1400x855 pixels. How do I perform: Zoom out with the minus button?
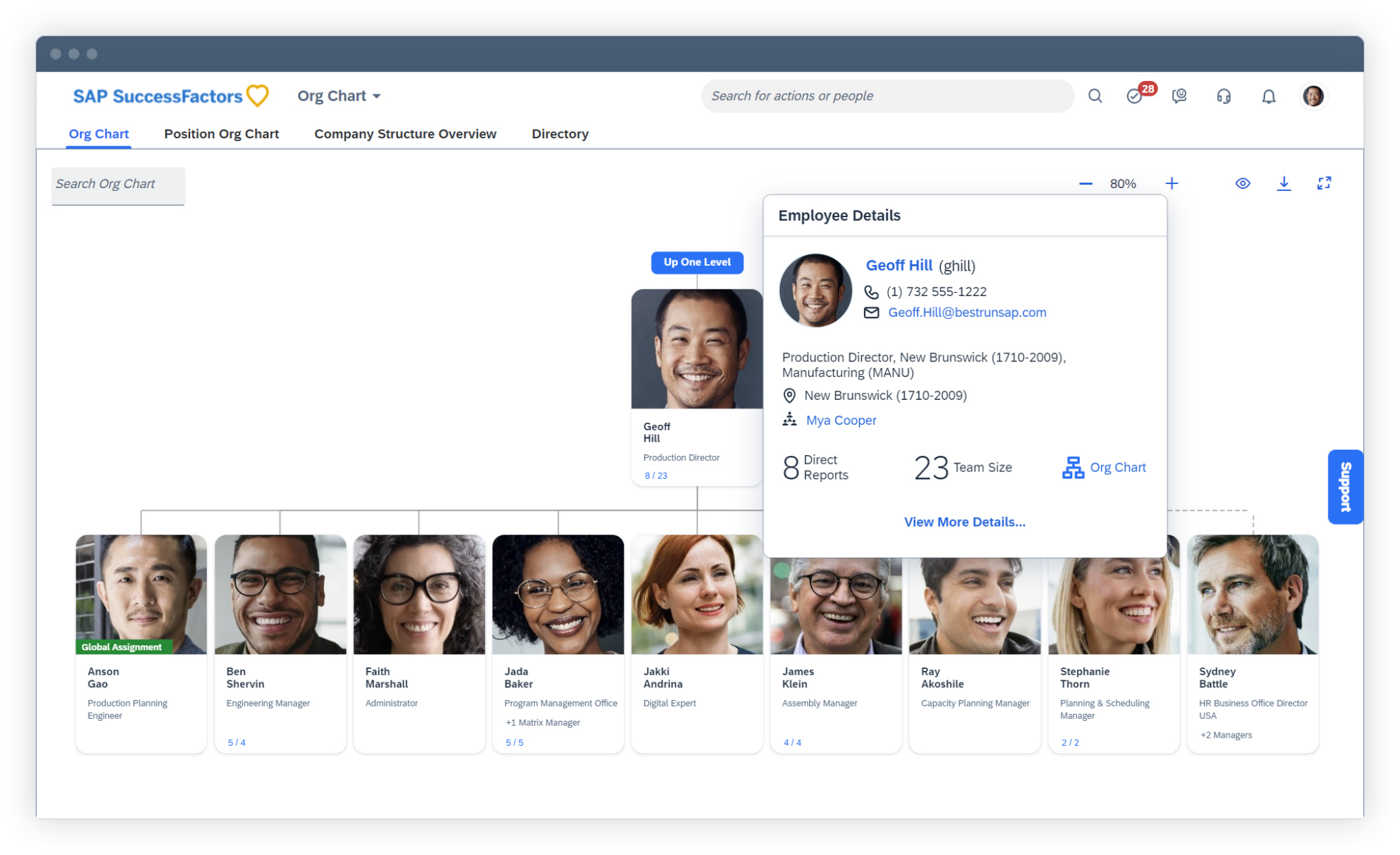coord(1085,183)
